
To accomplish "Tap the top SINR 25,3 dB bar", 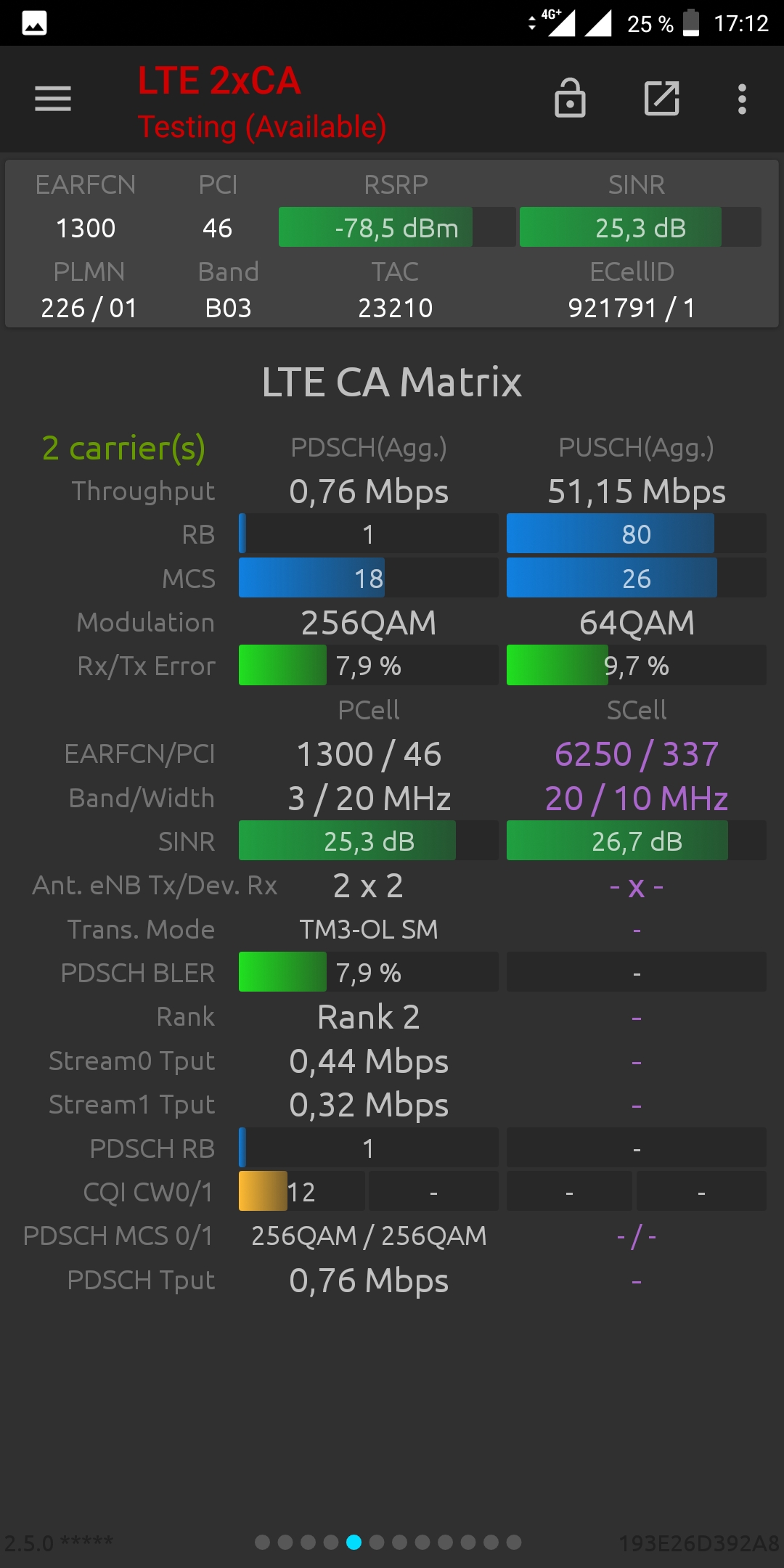I will pyautogui.click(x=640, y=227).
